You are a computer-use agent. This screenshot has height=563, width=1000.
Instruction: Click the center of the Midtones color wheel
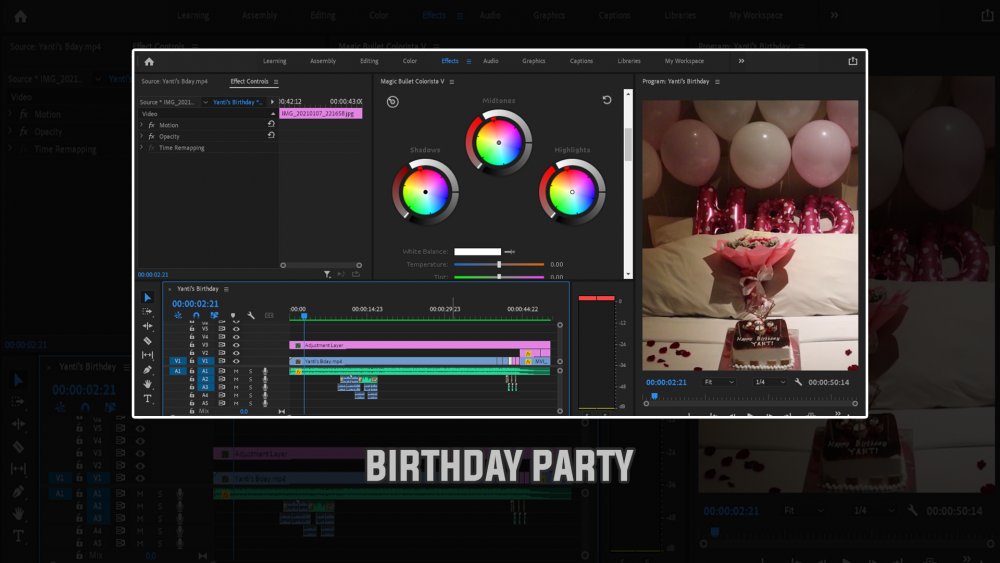point(499,143)
